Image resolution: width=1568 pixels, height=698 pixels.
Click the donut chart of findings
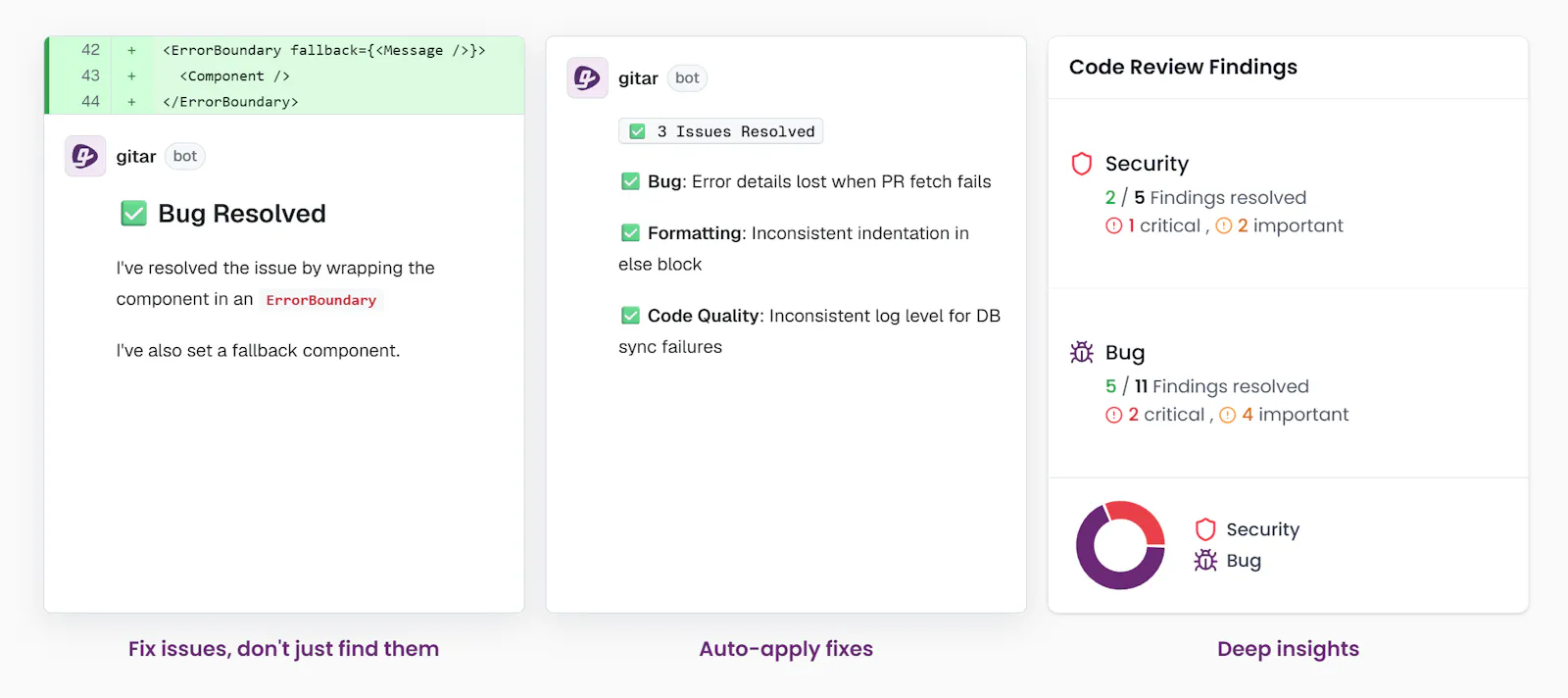1120,545
